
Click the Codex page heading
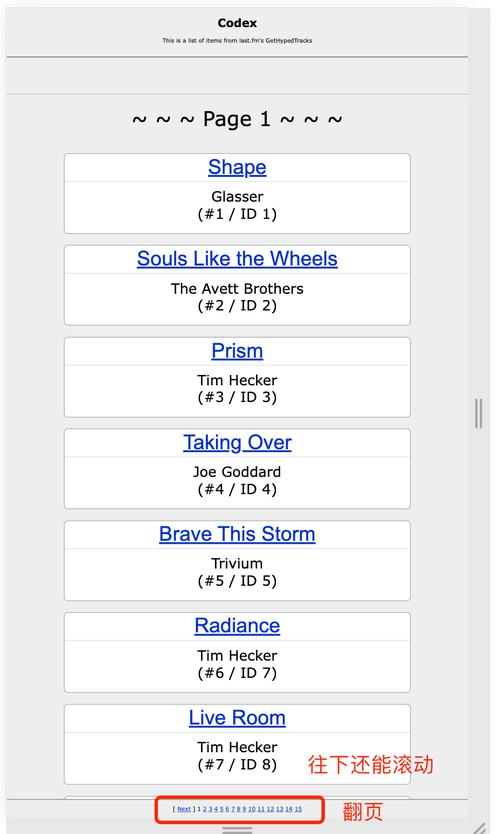(x=237, y=23)
